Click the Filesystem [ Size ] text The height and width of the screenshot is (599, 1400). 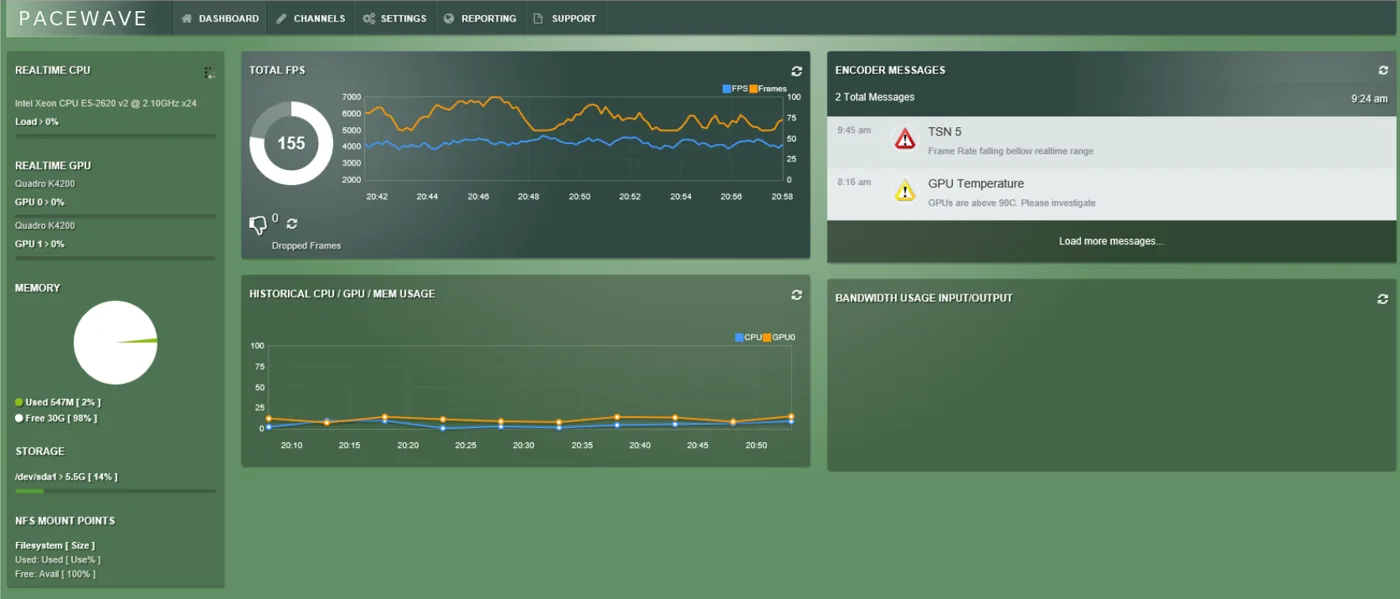tap(55, 546)
